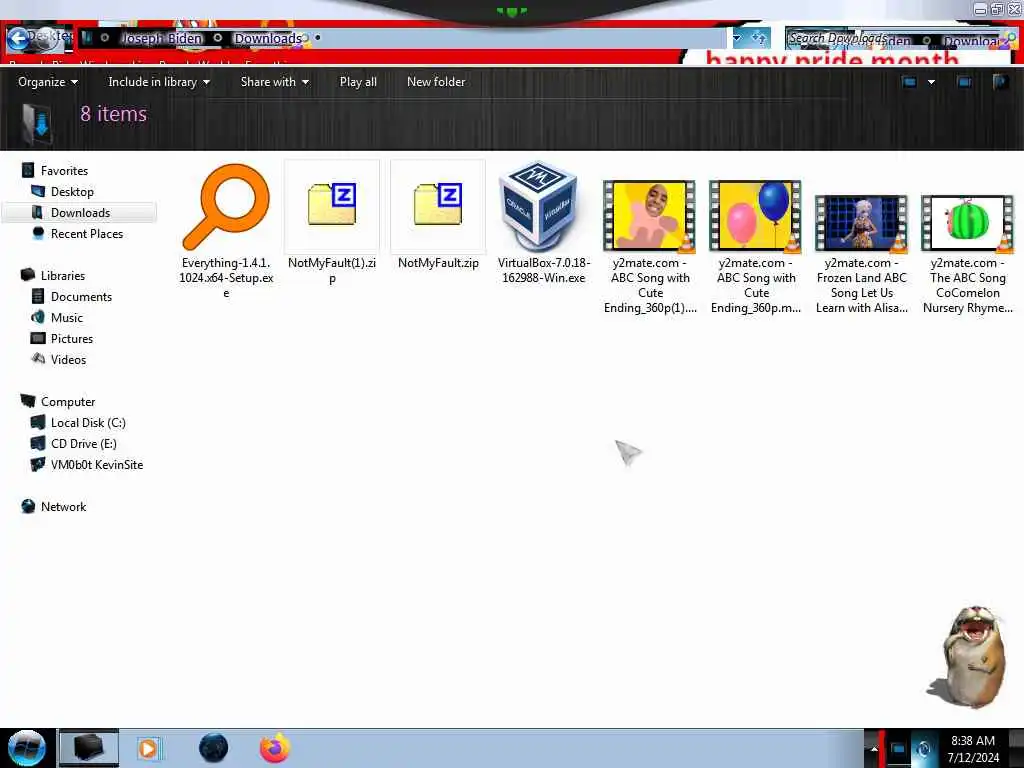Create a New folder from toolbar
This screenshot has width=1024, height=768.
pyautogui.click(x=436, y=82)
